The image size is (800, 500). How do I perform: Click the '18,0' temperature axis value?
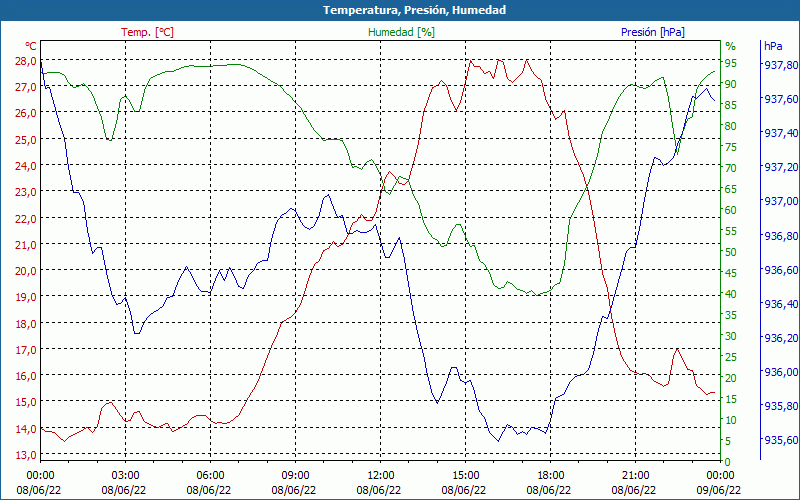27,324
